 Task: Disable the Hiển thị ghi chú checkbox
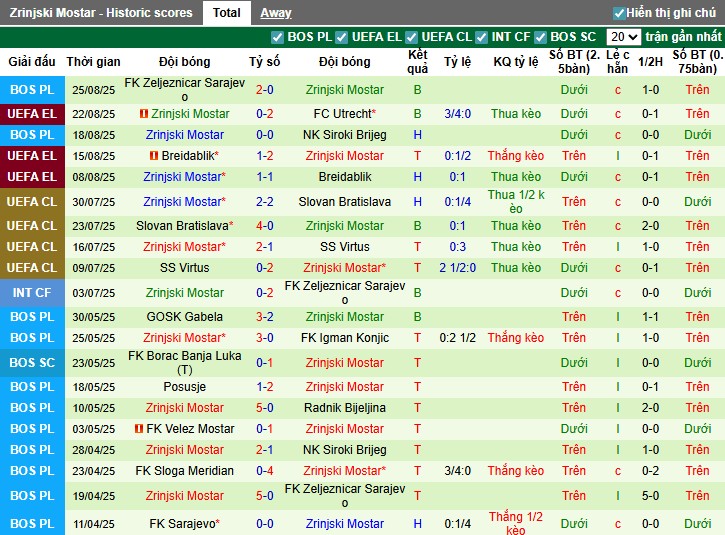coord(619,13)
